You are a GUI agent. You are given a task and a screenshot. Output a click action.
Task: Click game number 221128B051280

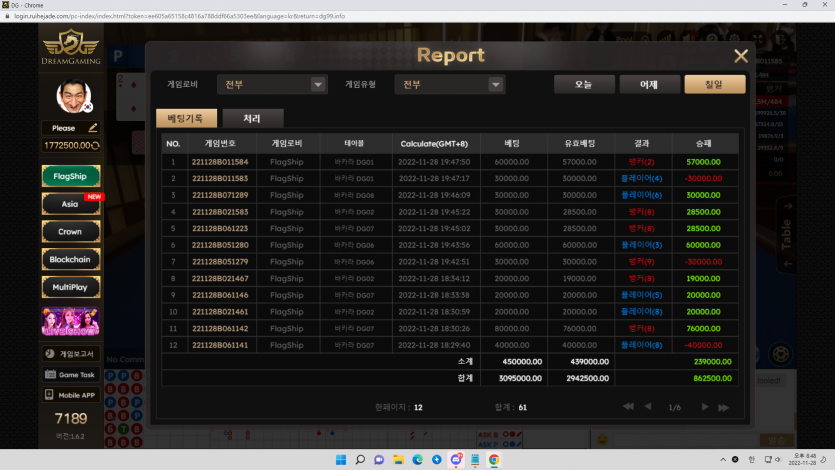coord(220,245)
